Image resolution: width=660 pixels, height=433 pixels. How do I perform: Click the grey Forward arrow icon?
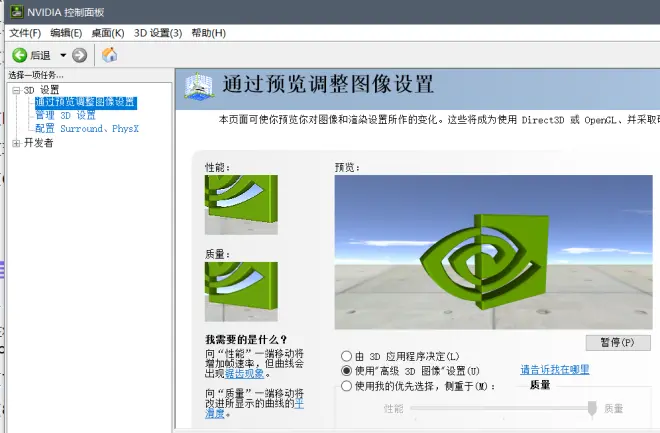pyautogui.click(x=79, y=55)
